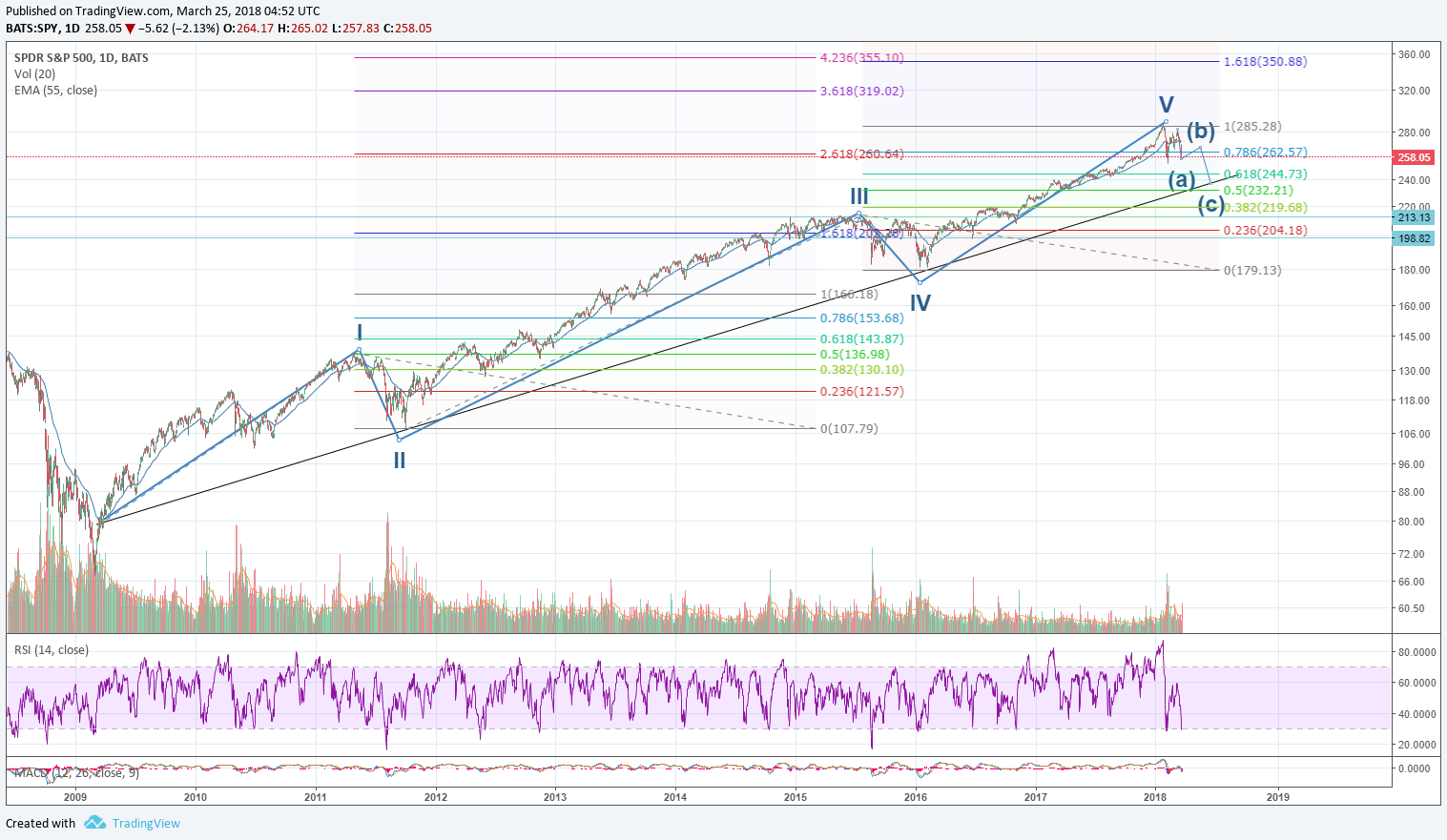Click the 2009 label on time axis

click(x=74, y=798)
